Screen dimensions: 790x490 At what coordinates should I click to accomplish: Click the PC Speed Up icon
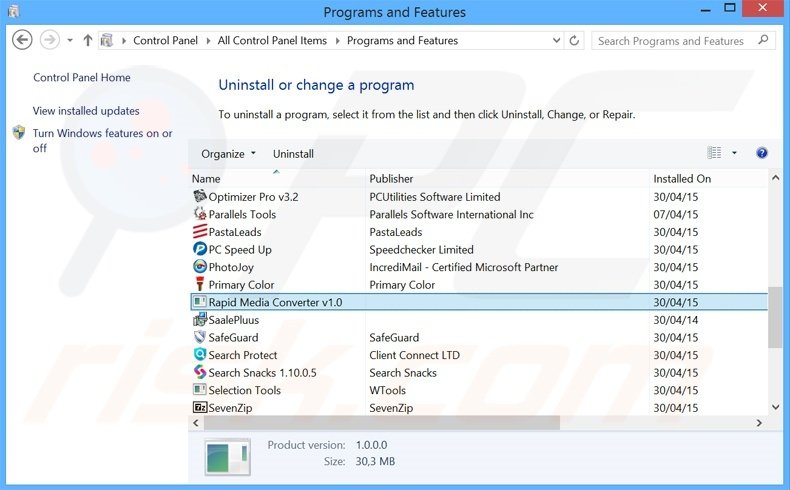pos(200,249)
